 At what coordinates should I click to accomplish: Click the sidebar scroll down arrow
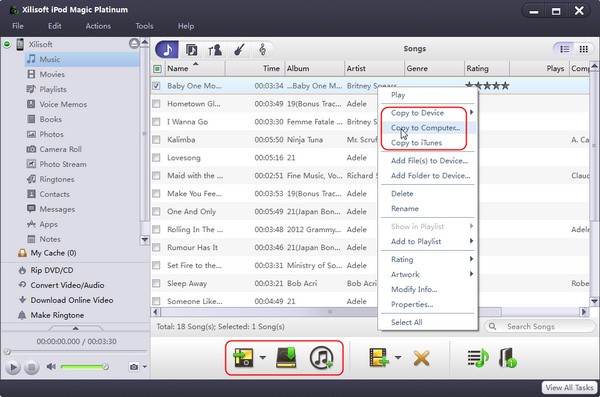[145, 240]
